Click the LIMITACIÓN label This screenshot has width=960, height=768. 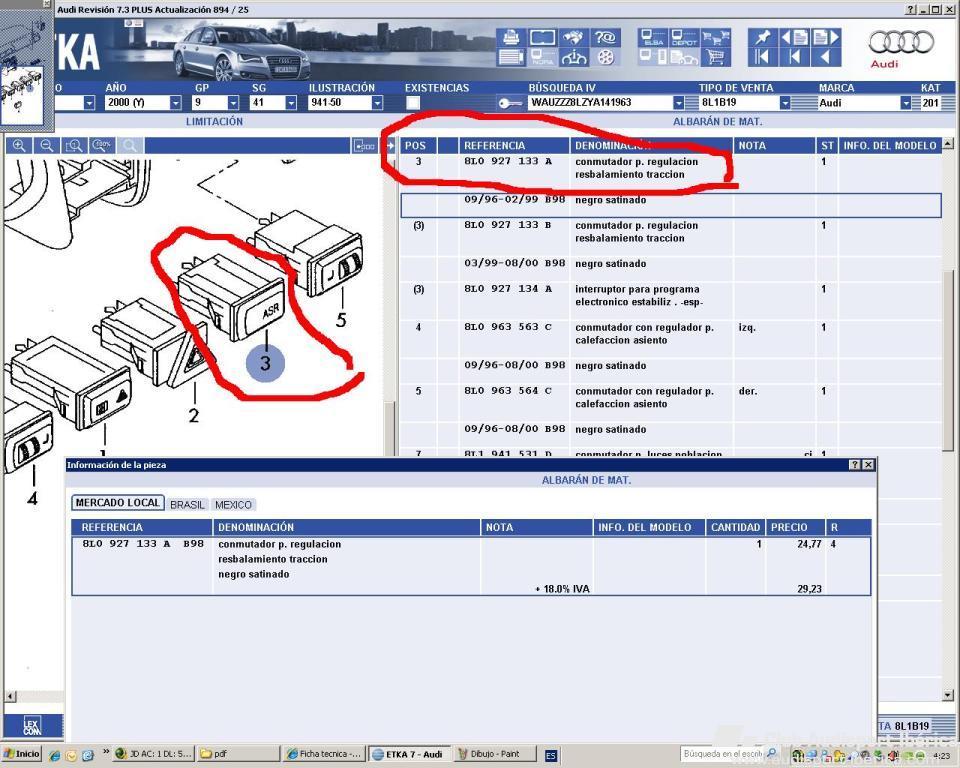[214, 121]
